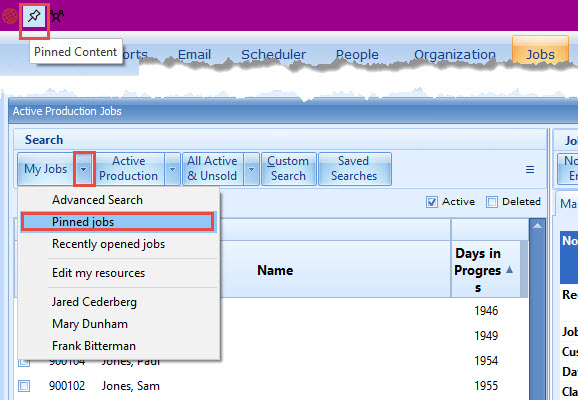Toggle the Active checkbox

[432, 202]
